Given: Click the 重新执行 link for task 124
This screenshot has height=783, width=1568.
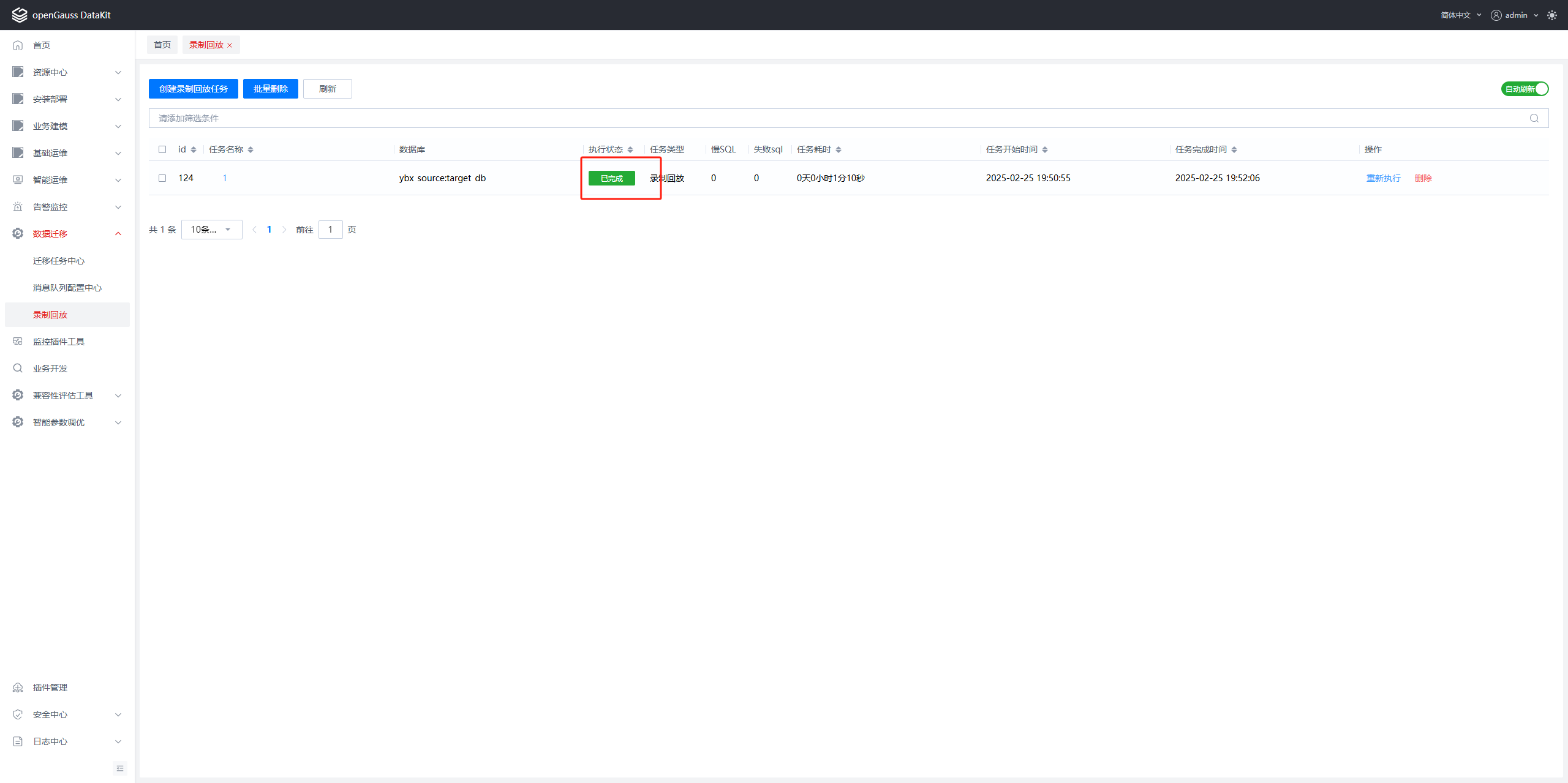Looking at the screenshot, I should point(1383,178).
